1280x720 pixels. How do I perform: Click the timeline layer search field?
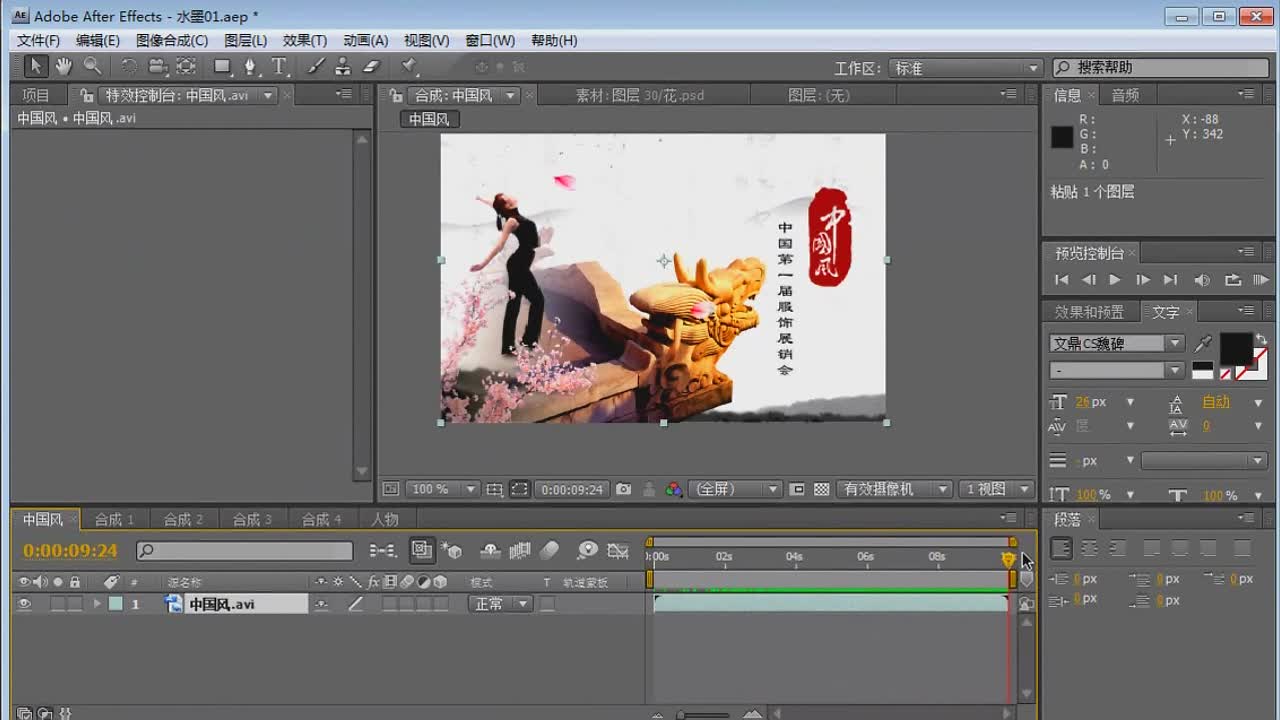[245, 550]
